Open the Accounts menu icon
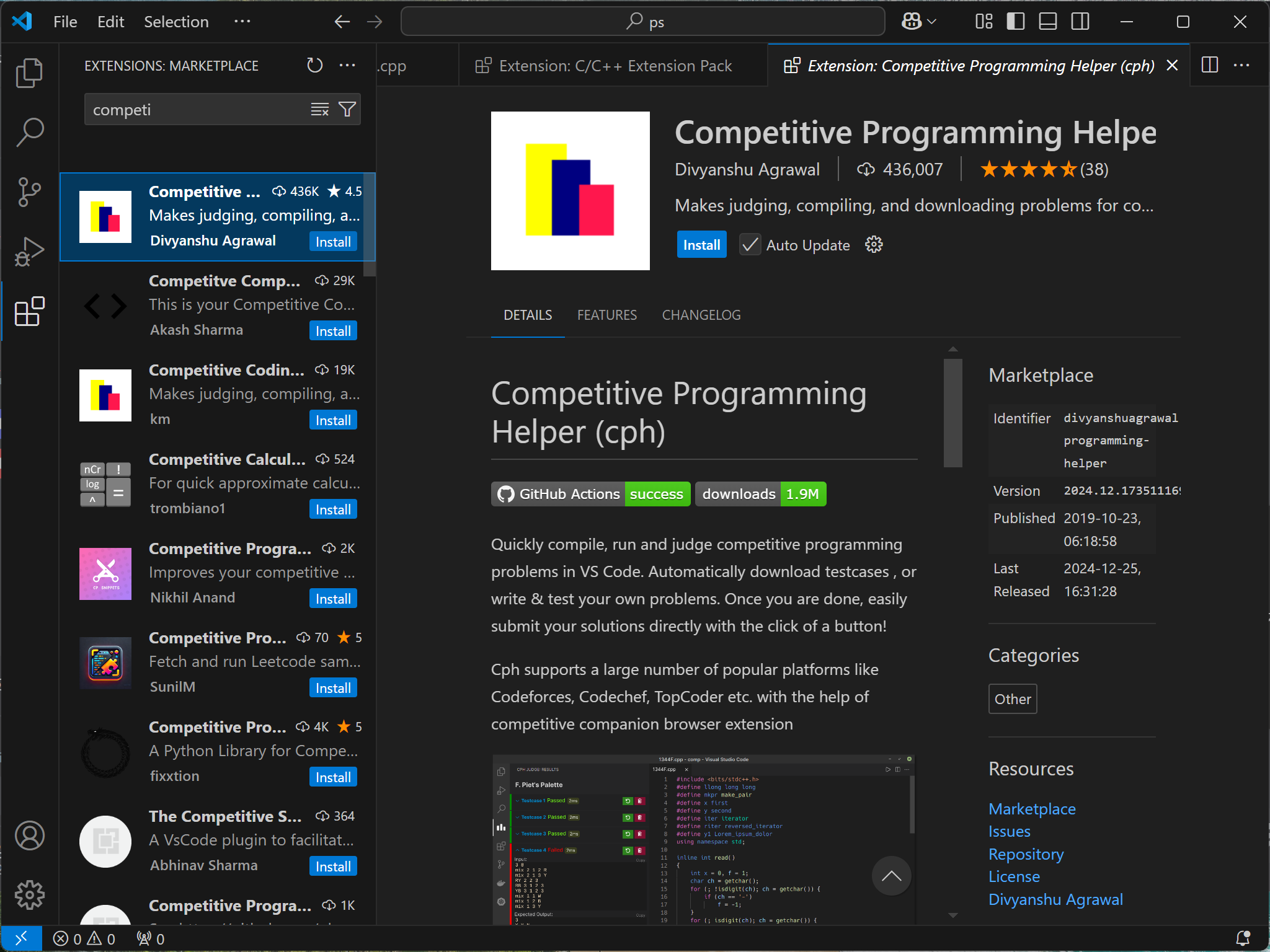 [x=29, y=835]
